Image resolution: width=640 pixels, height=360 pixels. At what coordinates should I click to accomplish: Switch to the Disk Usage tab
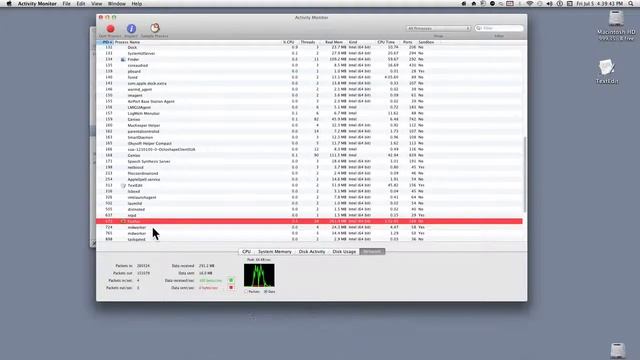(344, 251)
